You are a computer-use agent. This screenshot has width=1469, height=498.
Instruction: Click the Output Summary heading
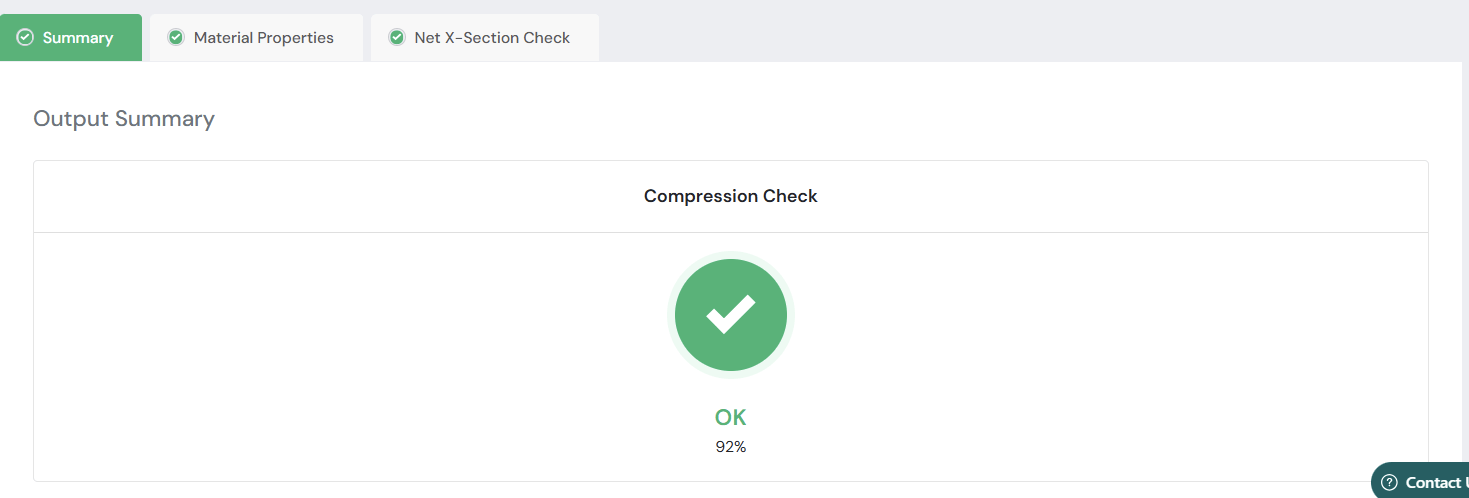coord(124,119)
